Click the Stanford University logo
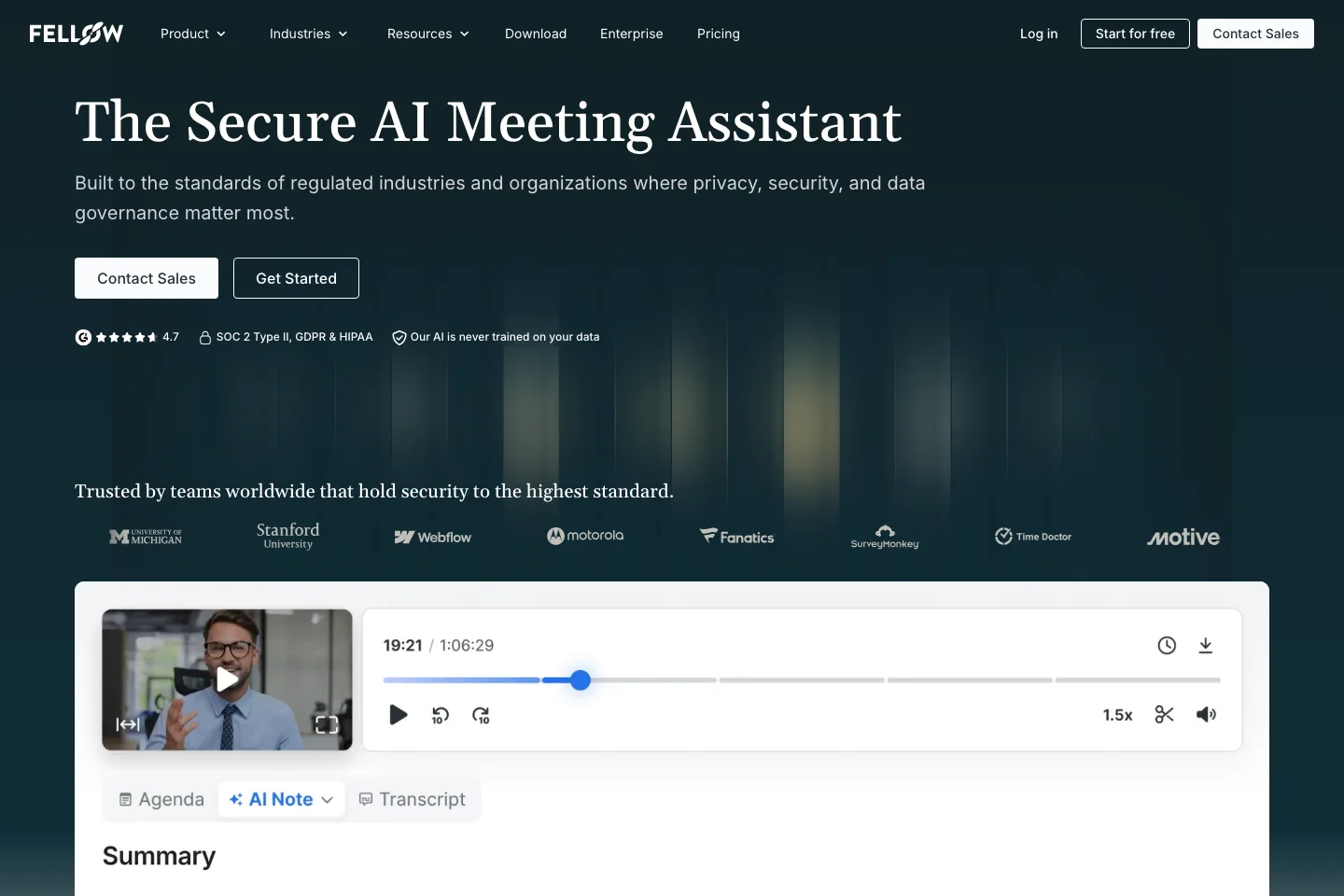The width and height of the screenshot is (1344, 896). (288, 535)
